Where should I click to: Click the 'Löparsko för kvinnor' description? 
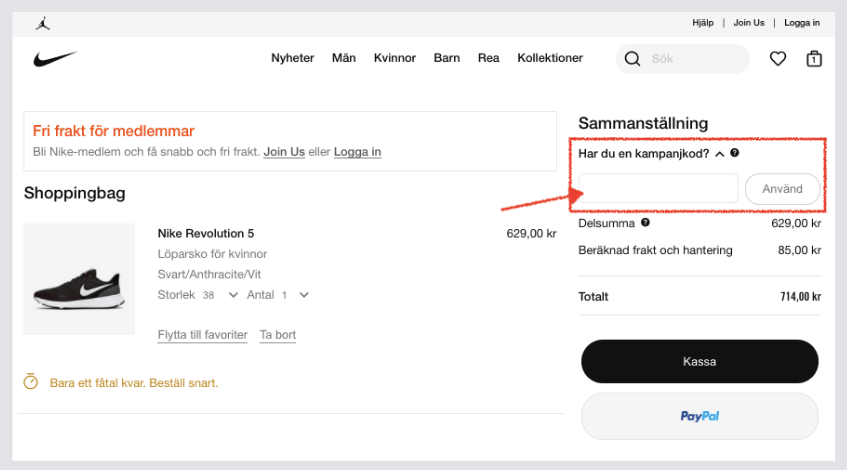[x=212, y=254]
